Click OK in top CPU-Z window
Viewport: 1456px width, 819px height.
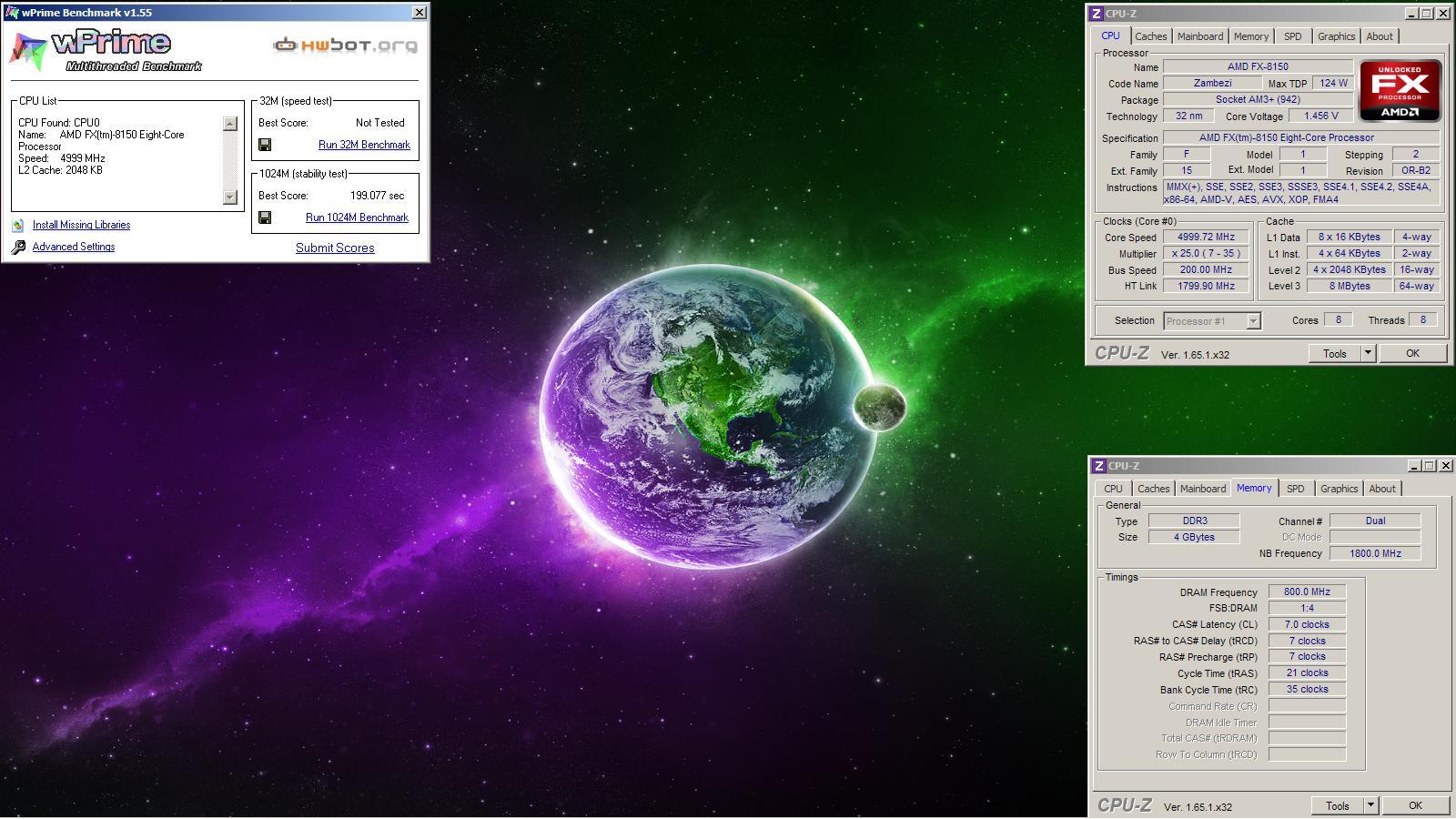point(1412,354)
